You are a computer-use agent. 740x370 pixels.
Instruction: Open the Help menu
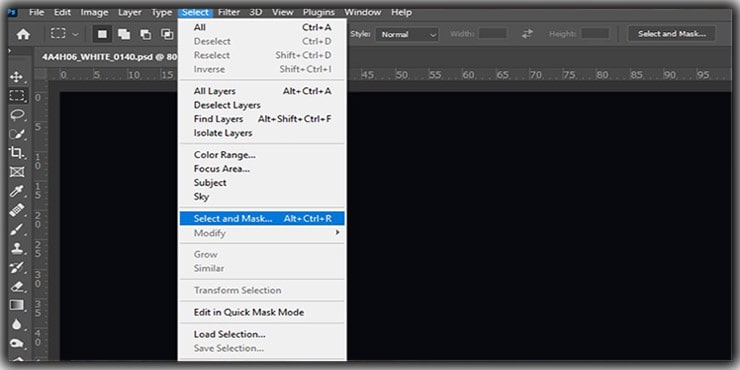pos(401,12)
